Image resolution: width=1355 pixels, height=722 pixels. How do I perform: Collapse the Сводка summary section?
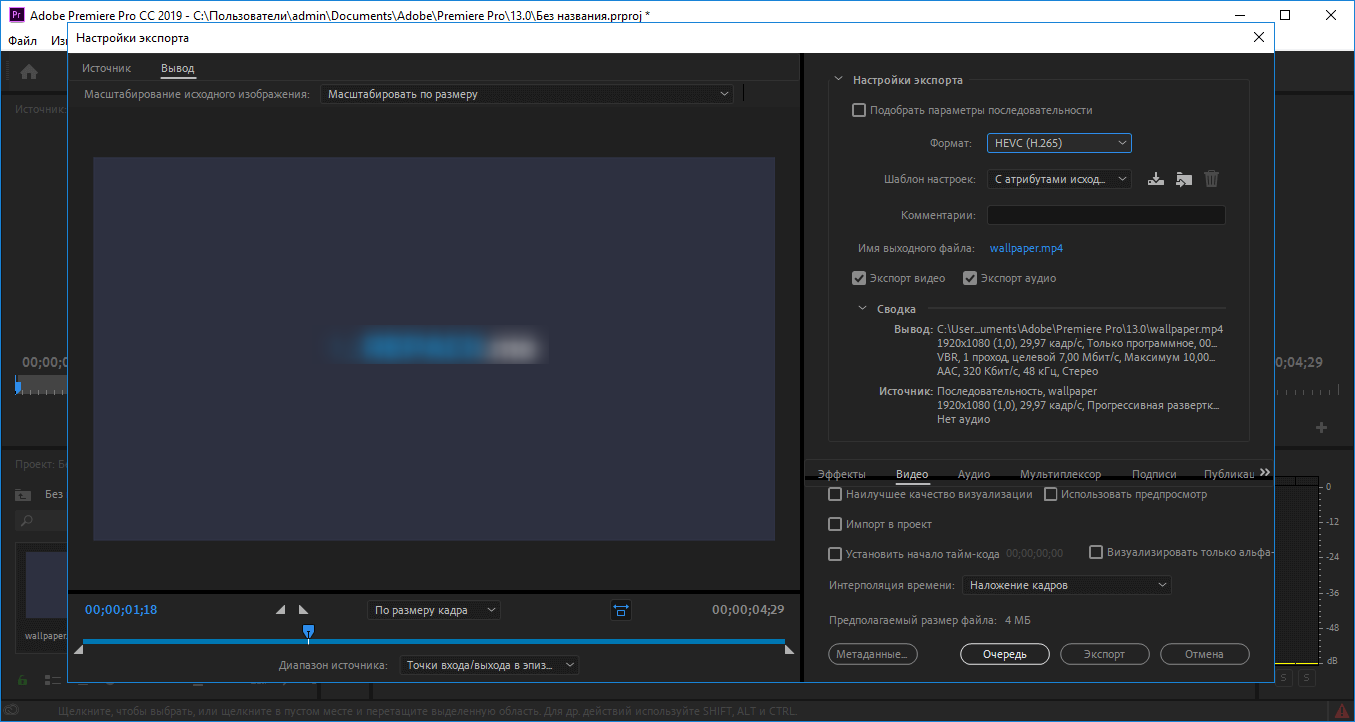pos(863,309)
